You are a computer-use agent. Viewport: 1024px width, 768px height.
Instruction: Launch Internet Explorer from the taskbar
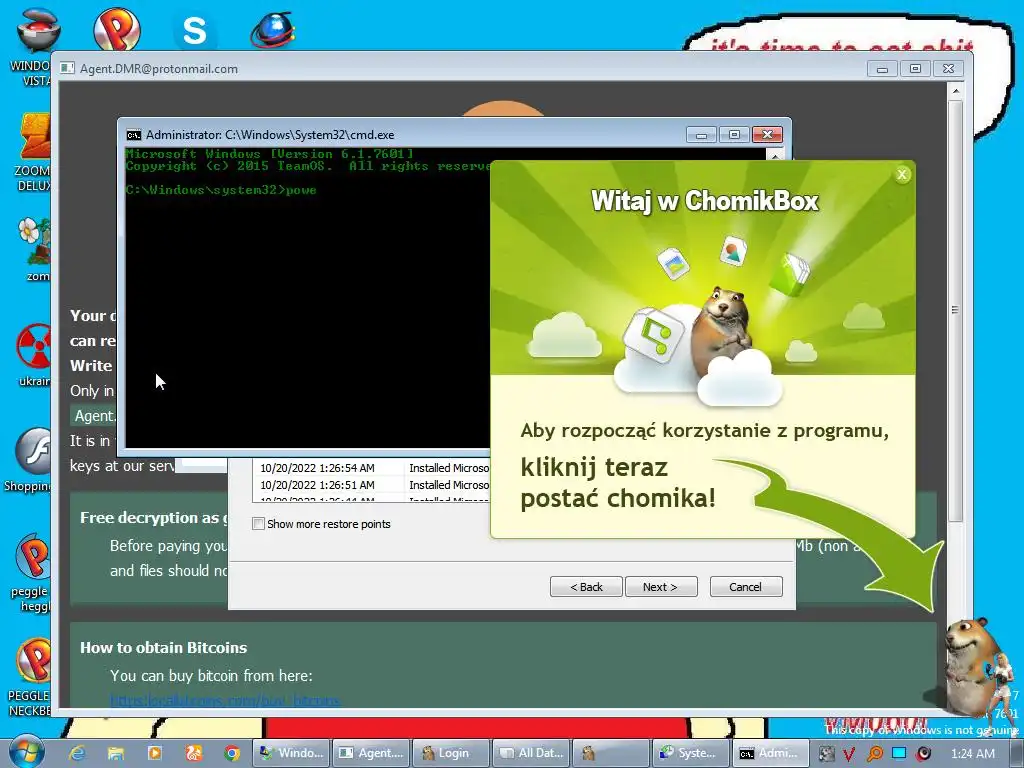click(78, 753)
